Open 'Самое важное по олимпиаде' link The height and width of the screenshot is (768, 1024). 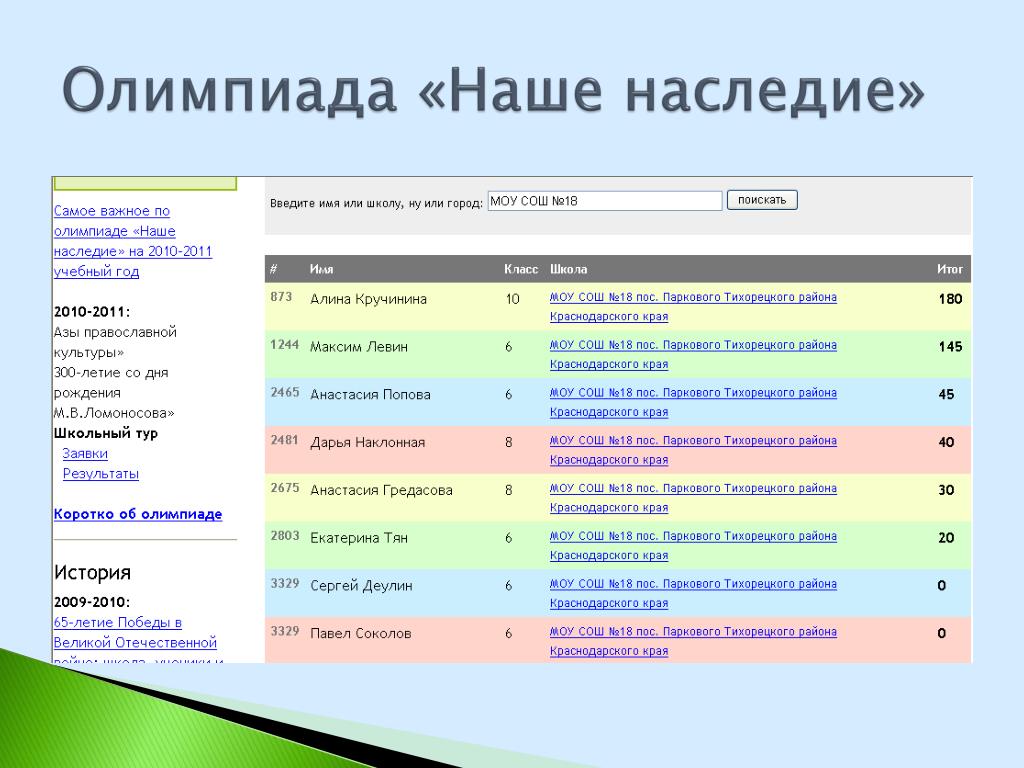133,241
